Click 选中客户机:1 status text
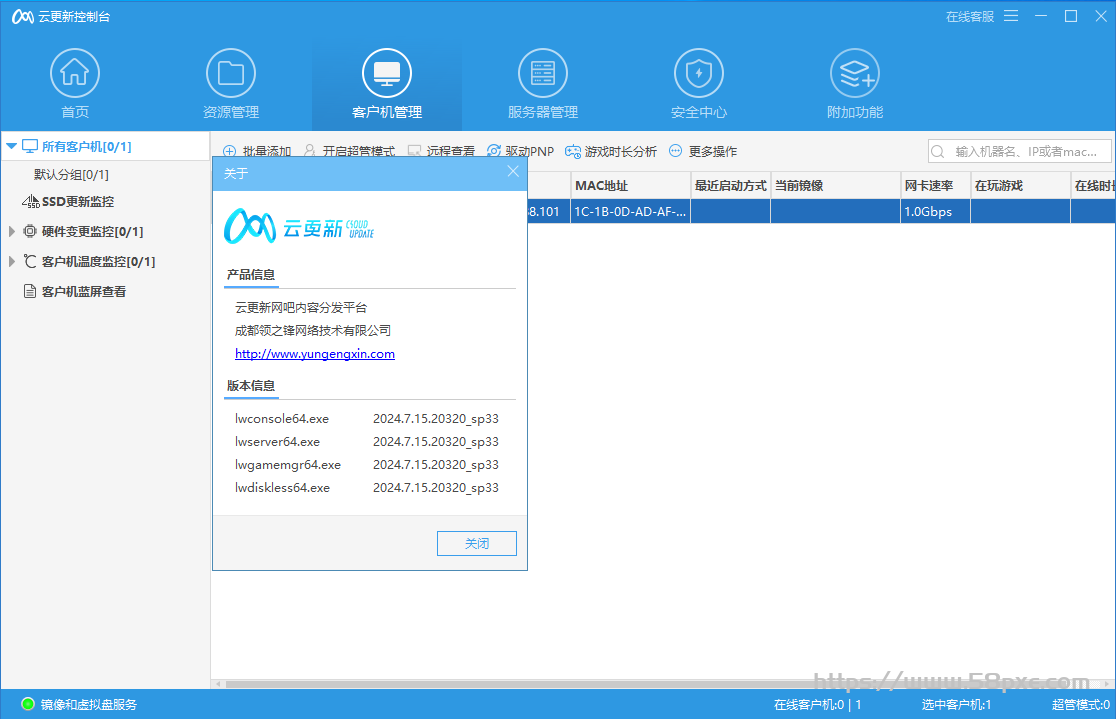1116x719 pixels. [x=956, y=705]
